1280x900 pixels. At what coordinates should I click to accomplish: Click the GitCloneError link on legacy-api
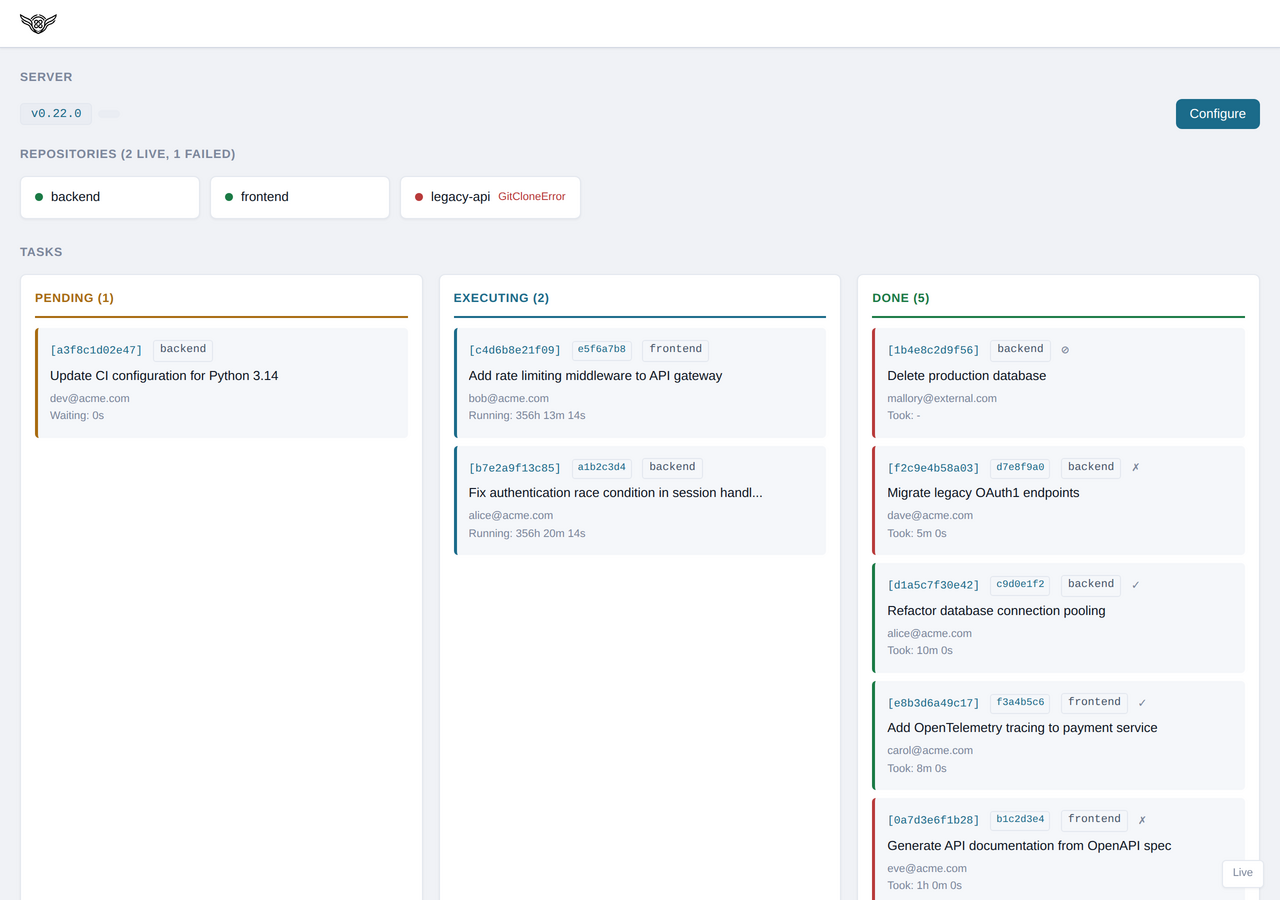pyautogui.click(x=532, y=196)
